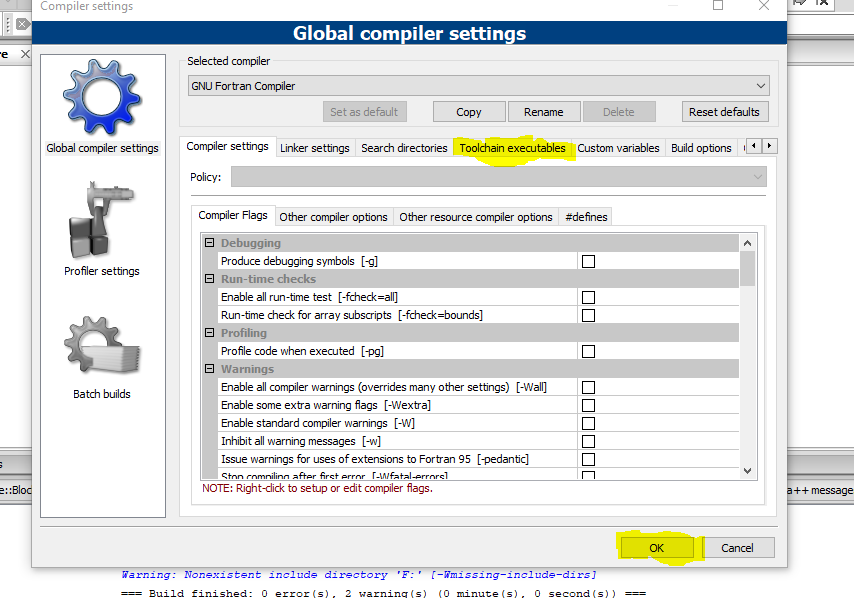Click the scrollbar down arrow in flags list
The image size is (854, 598).
coord(747,471)
